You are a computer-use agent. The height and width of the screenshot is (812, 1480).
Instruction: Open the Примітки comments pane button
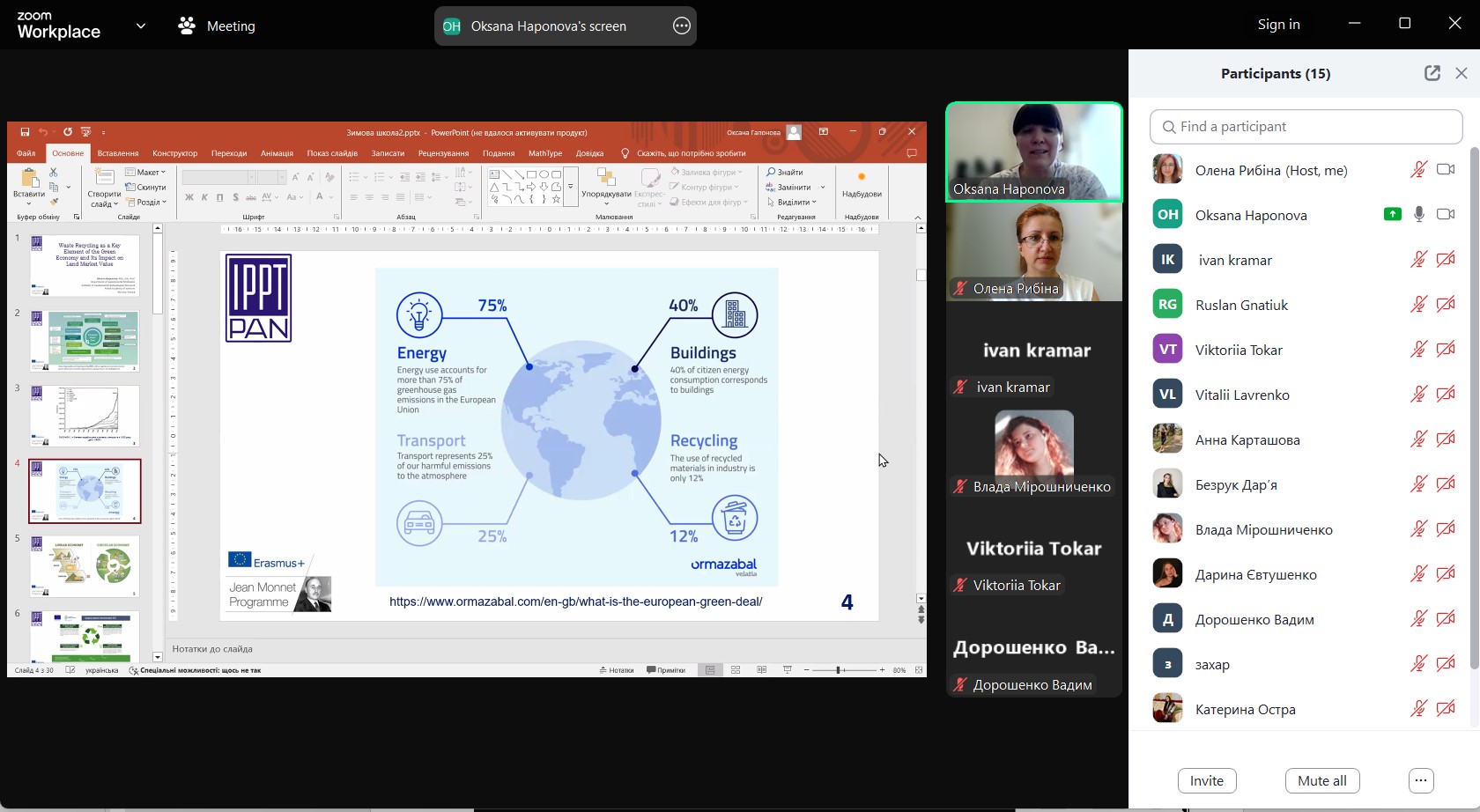666,670
